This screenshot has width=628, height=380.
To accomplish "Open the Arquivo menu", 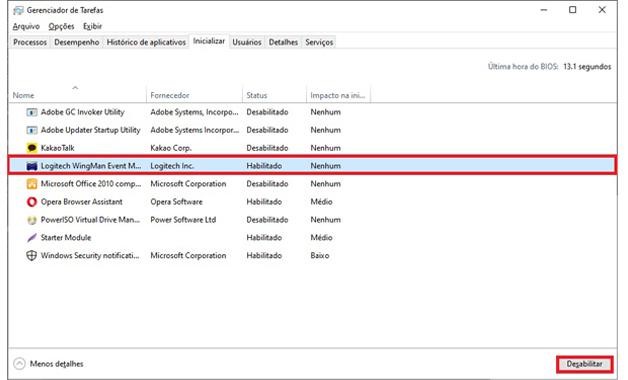I will click(26, 26).
